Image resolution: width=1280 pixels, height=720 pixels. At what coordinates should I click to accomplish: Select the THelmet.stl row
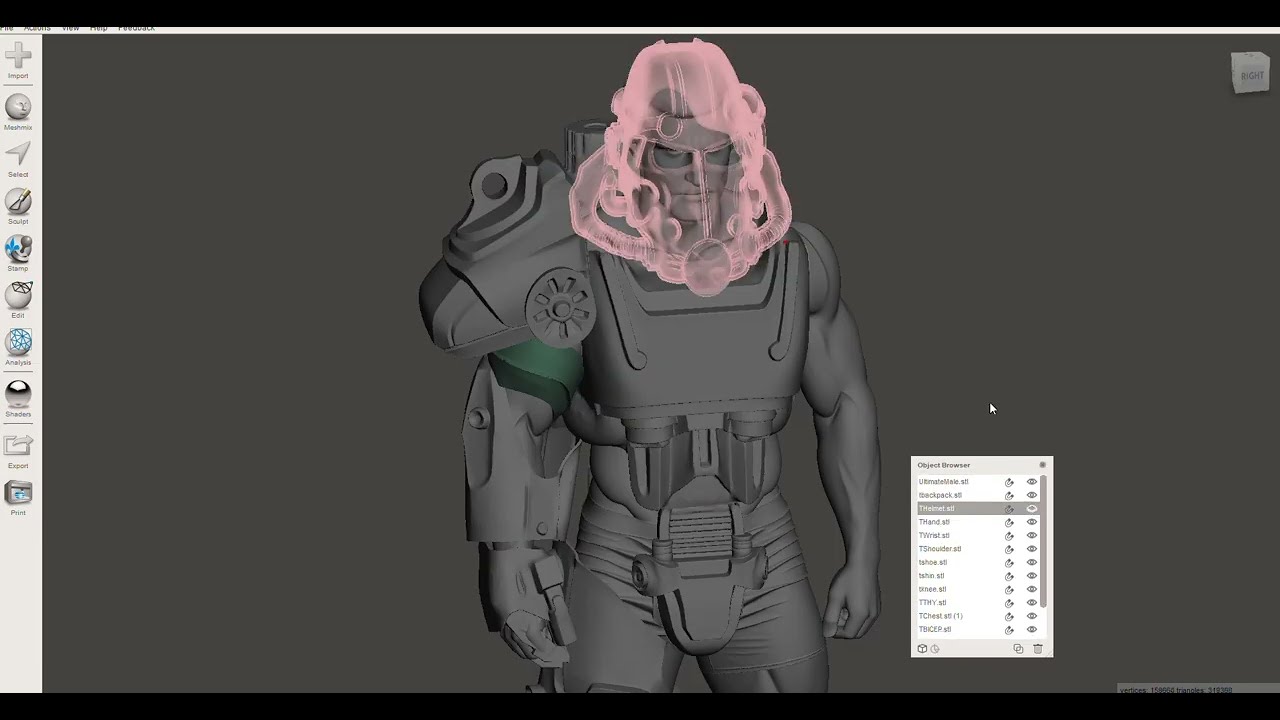click(978, 509)
